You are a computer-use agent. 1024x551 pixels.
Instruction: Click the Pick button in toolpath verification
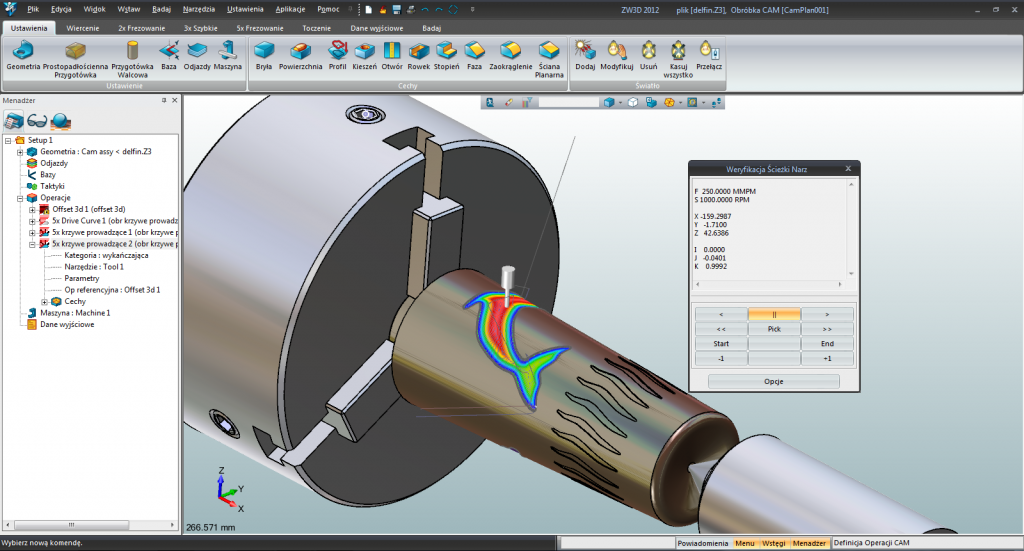773,328
